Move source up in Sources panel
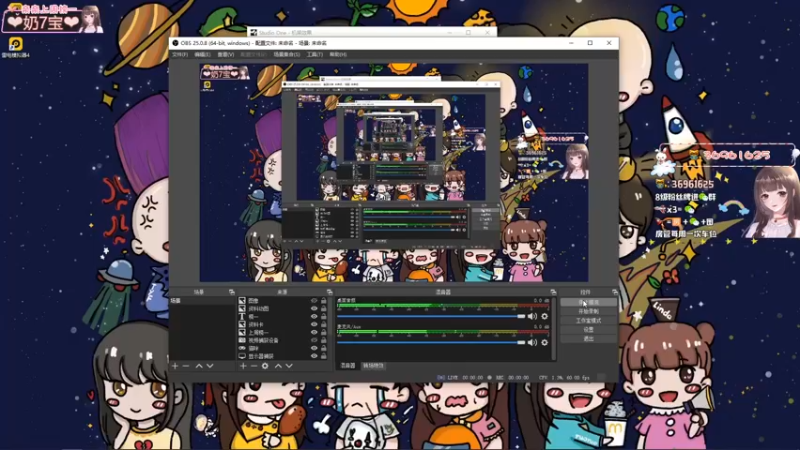This screenshot has width=800, height=450. (x=278, y=366)
